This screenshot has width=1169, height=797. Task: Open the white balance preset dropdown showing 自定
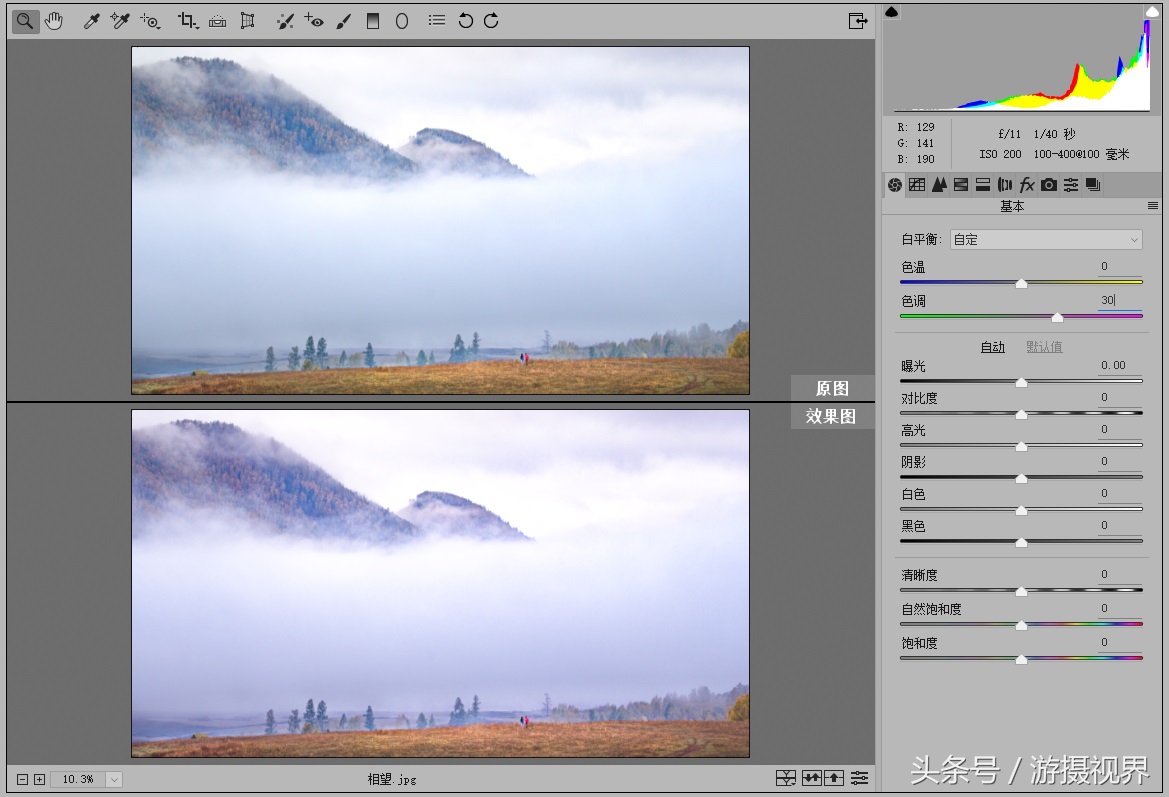click(x=1045, y=239)
